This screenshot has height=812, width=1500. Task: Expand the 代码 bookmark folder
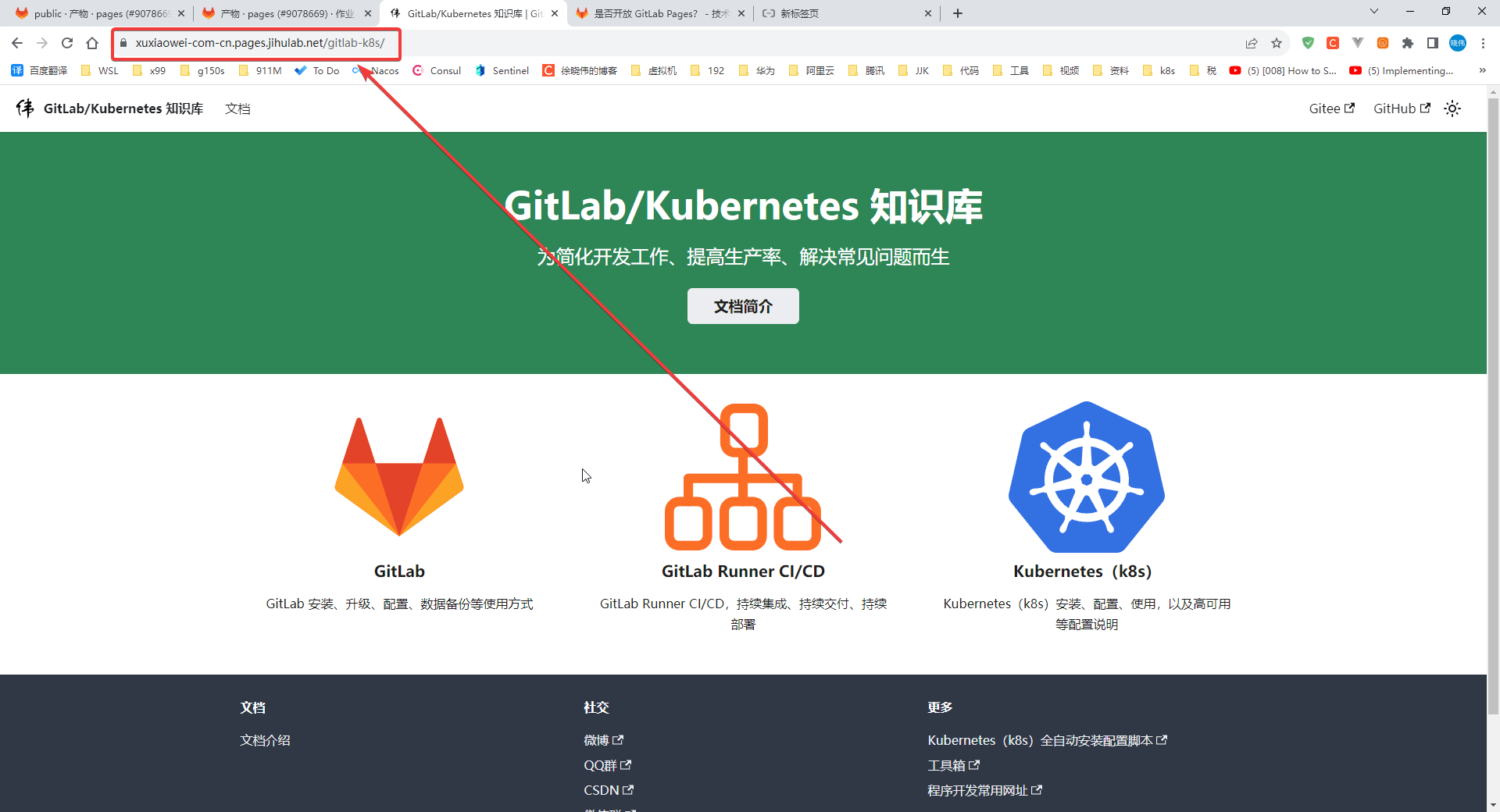pos(961,70)
